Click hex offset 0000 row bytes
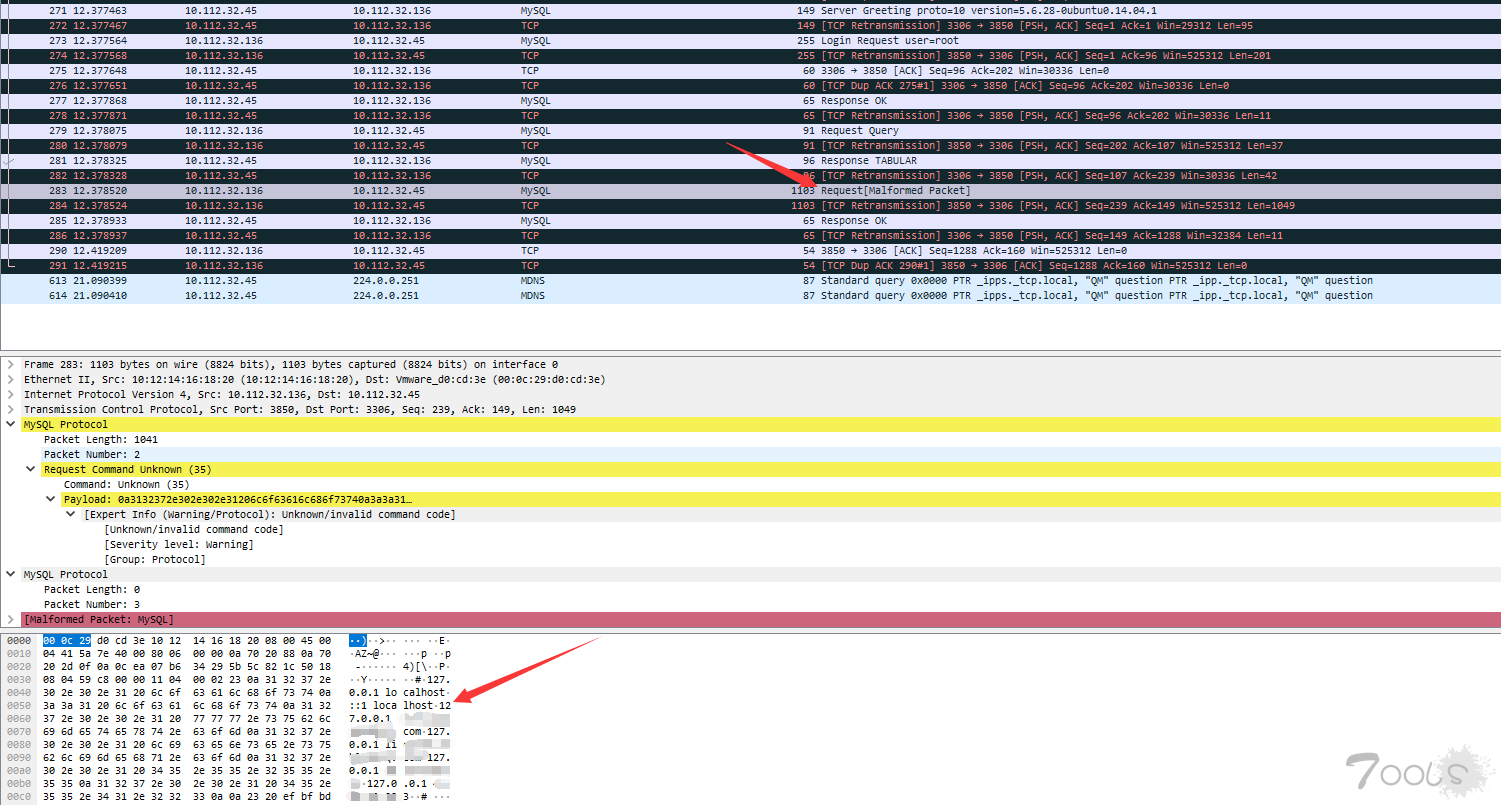Screen dimensions: 1501x805 click(187, 640)
